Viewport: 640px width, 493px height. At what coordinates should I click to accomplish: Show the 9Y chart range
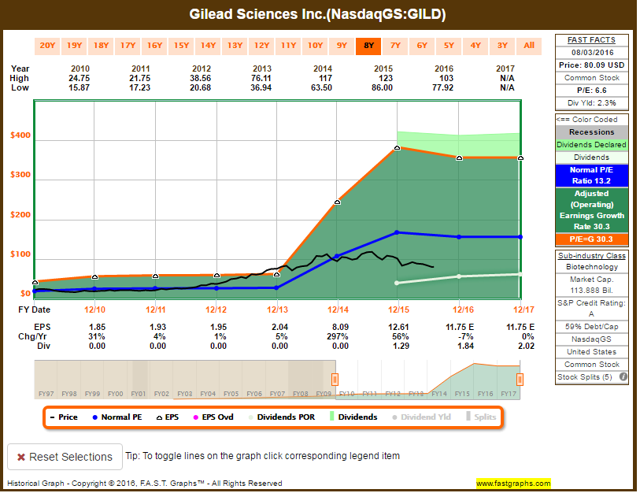pos(342,46)
